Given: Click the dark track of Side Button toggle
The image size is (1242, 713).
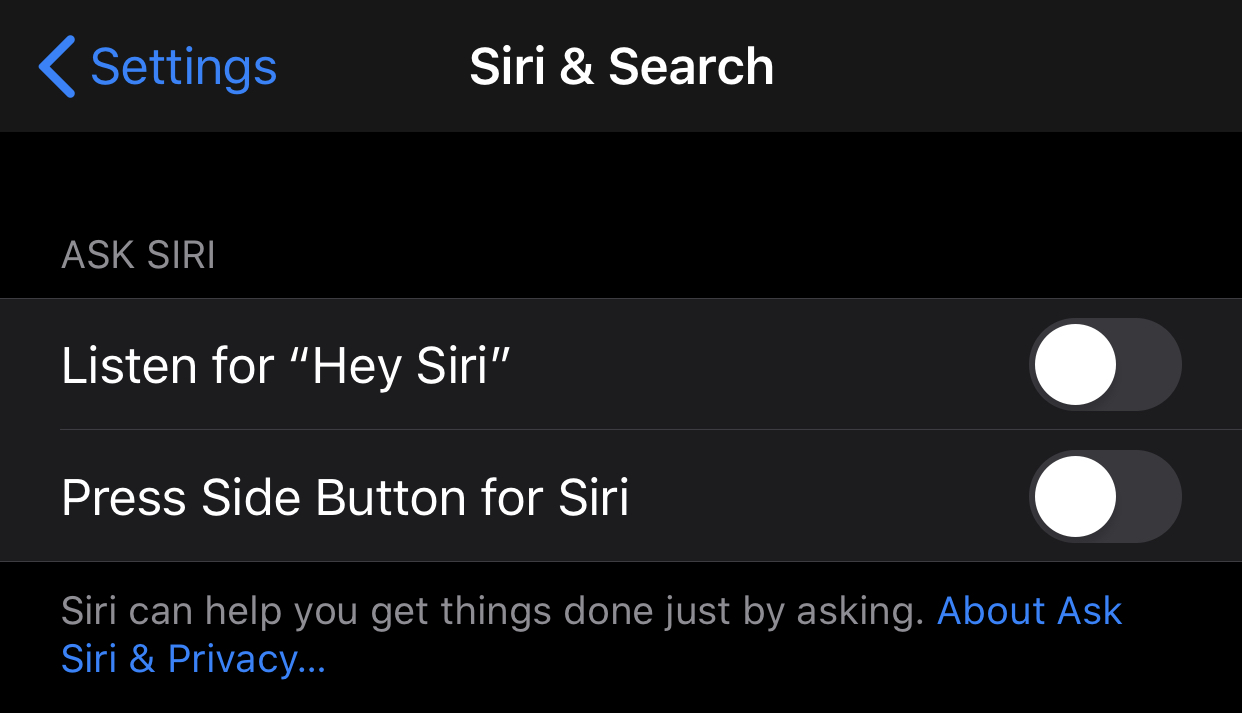Looking at the screenshot, I should 1150,497.
